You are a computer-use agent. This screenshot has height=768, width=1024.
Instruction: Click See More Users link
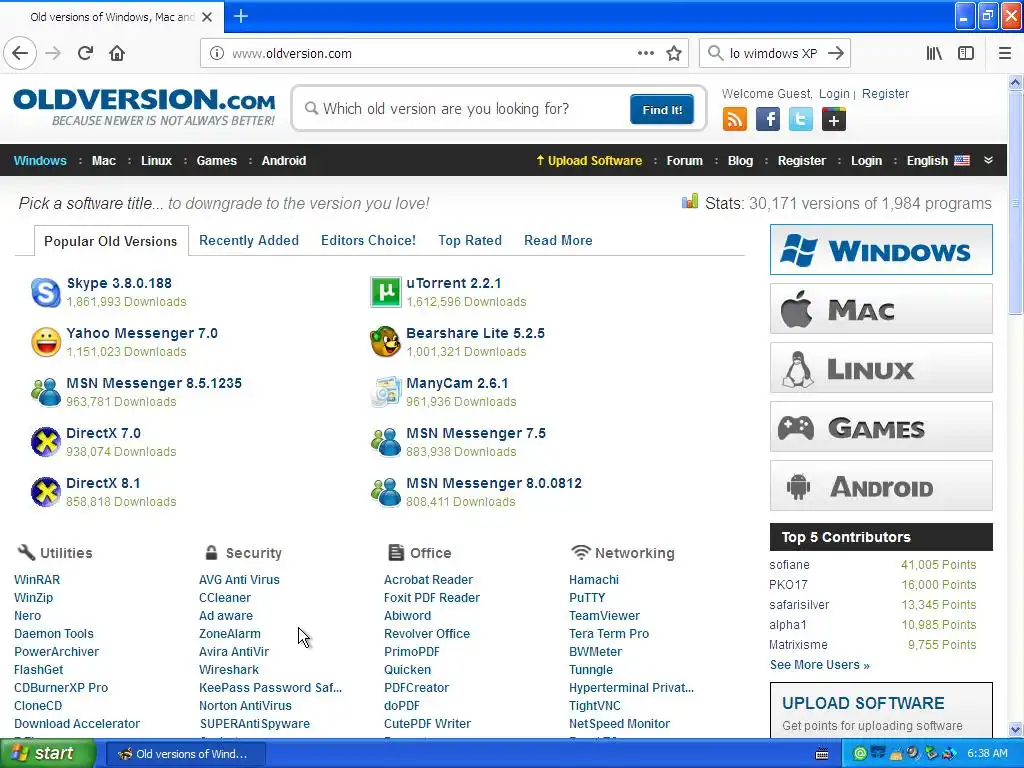(x=820, y=665)
